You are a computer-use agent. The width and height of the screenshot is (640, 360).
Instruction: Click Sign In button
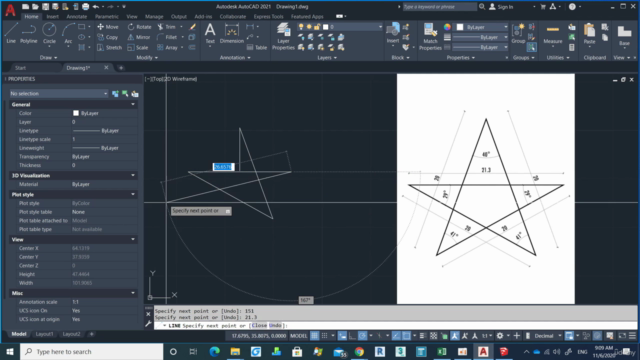click(x=501, y=7)
